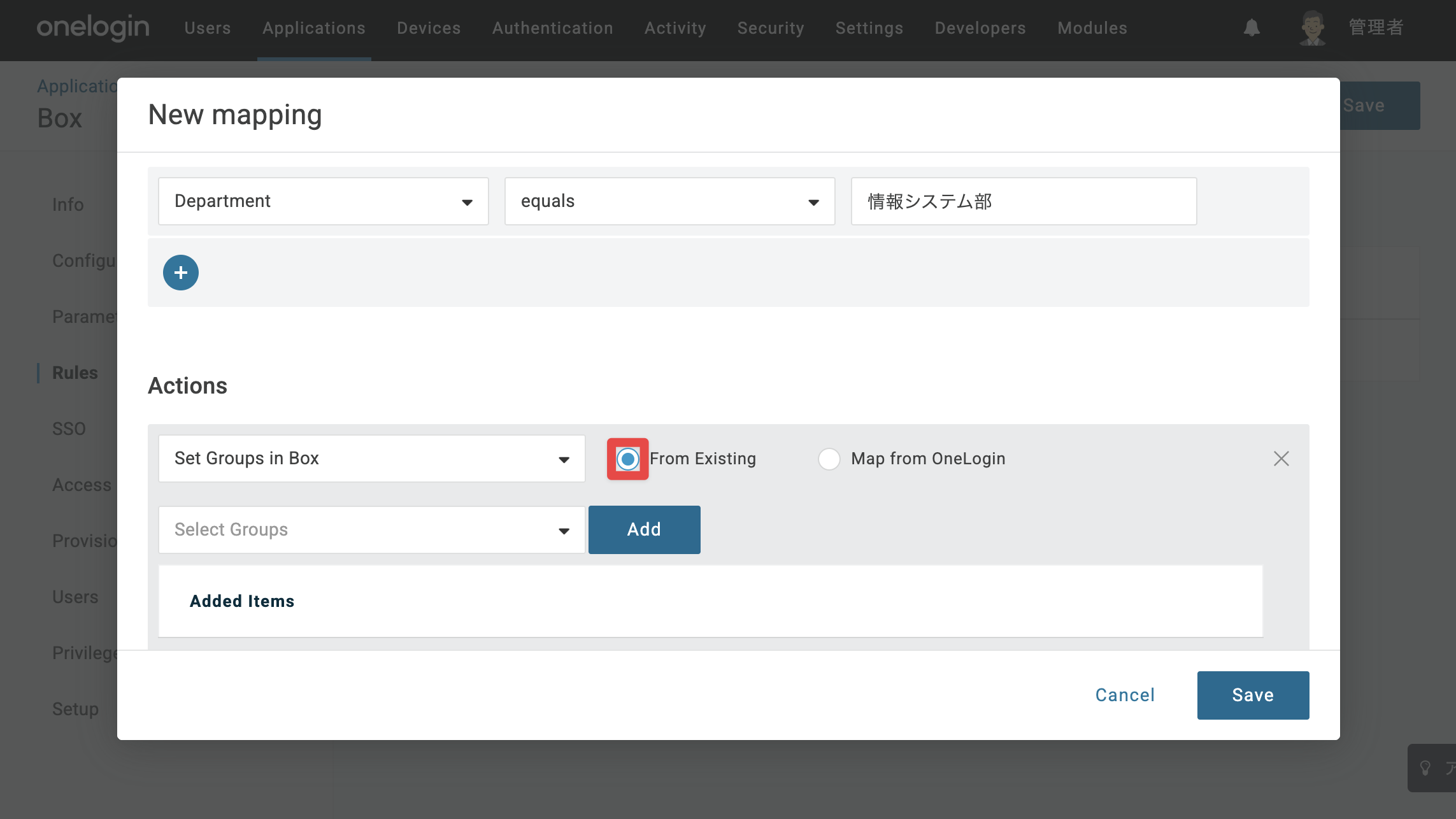This screenshot has width=1456, height=819.
Task: Open the Set Groups in Box dropdown
Action: click(x=372, y=459)
